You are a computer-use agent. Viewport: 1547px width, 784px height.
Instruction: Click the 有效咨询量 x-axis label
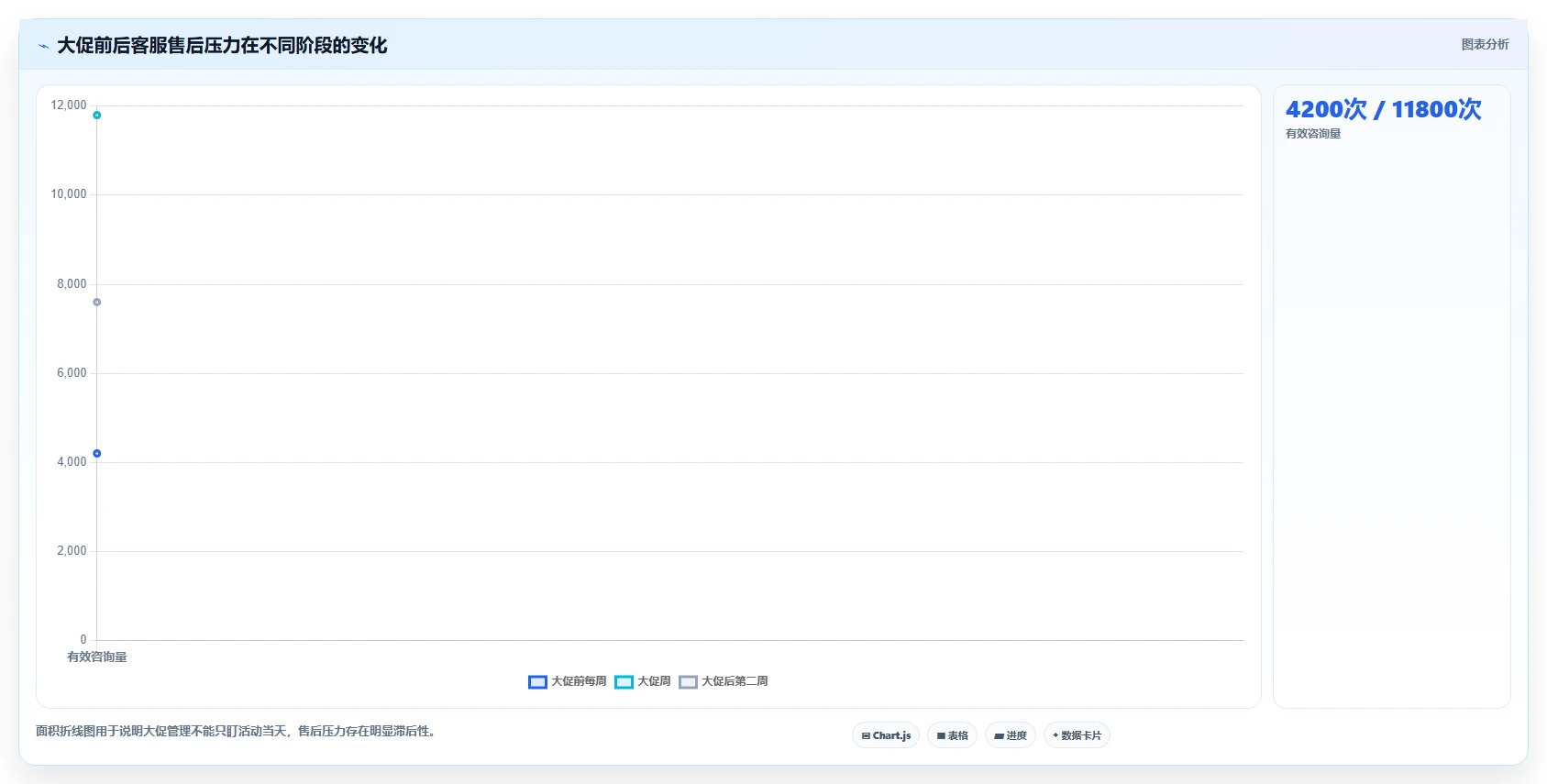(97, 657)
